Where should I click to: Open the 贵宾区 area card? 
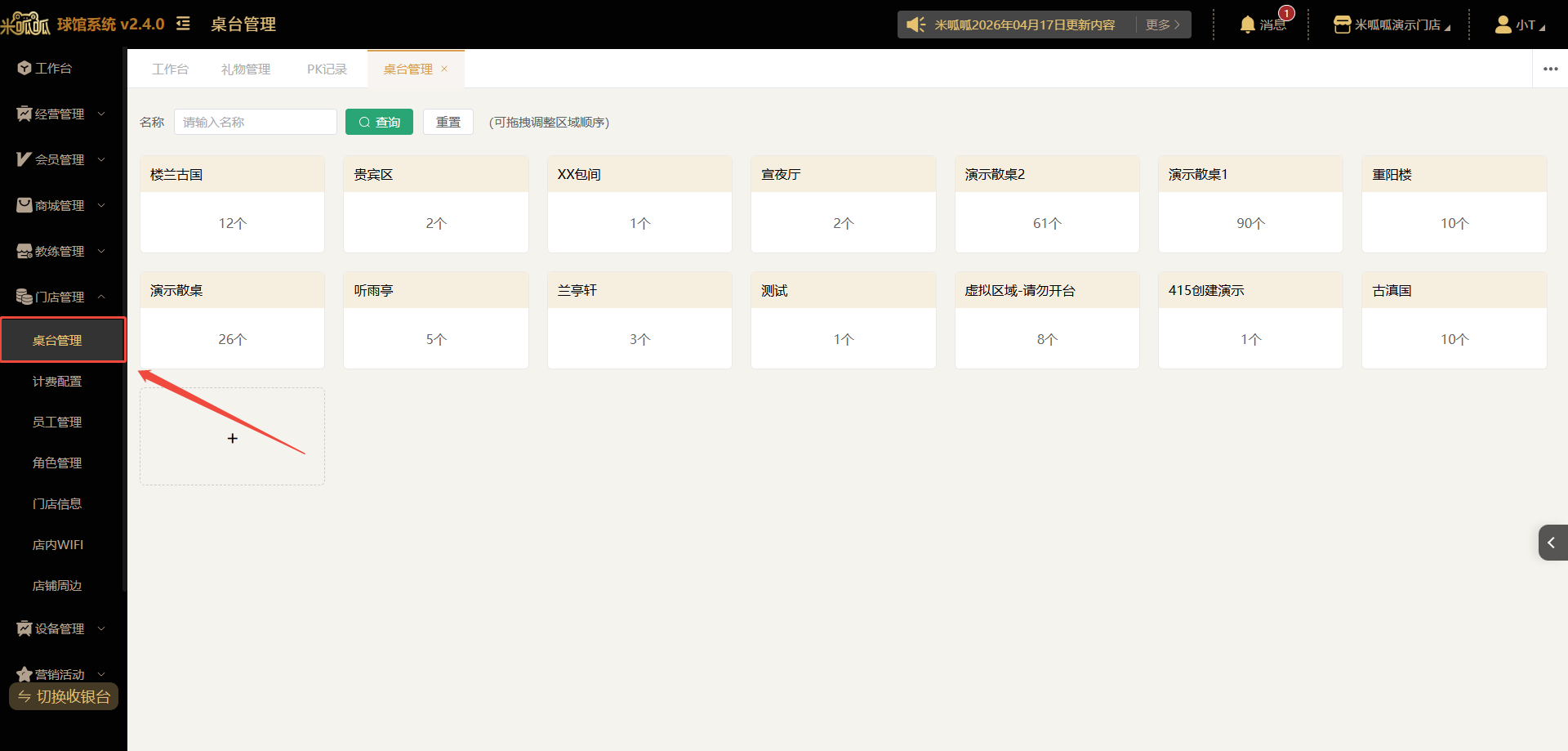[435, 204]
